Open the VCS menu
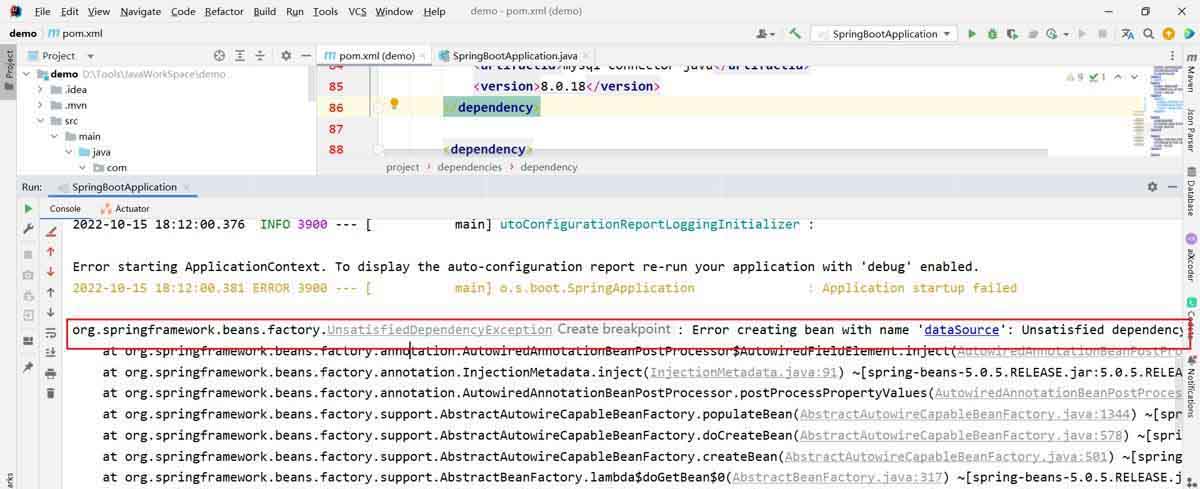This screenshot has height=489, width=1200. (357, 11)
